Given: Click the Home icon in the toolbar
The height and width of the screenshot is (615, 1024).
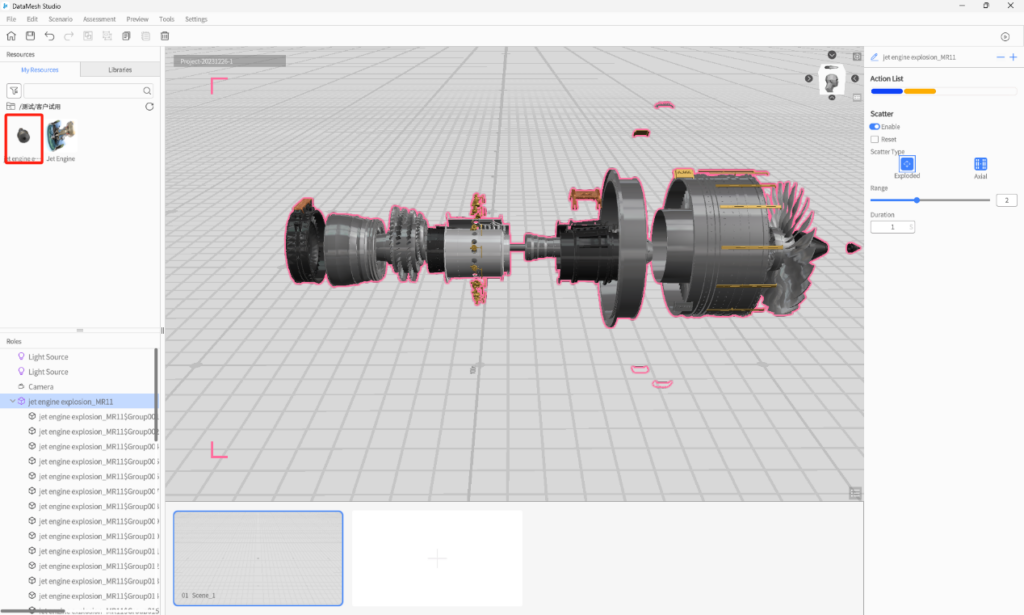Looking at the screenshot, I should pyautogui.click(x=11, y=36).
